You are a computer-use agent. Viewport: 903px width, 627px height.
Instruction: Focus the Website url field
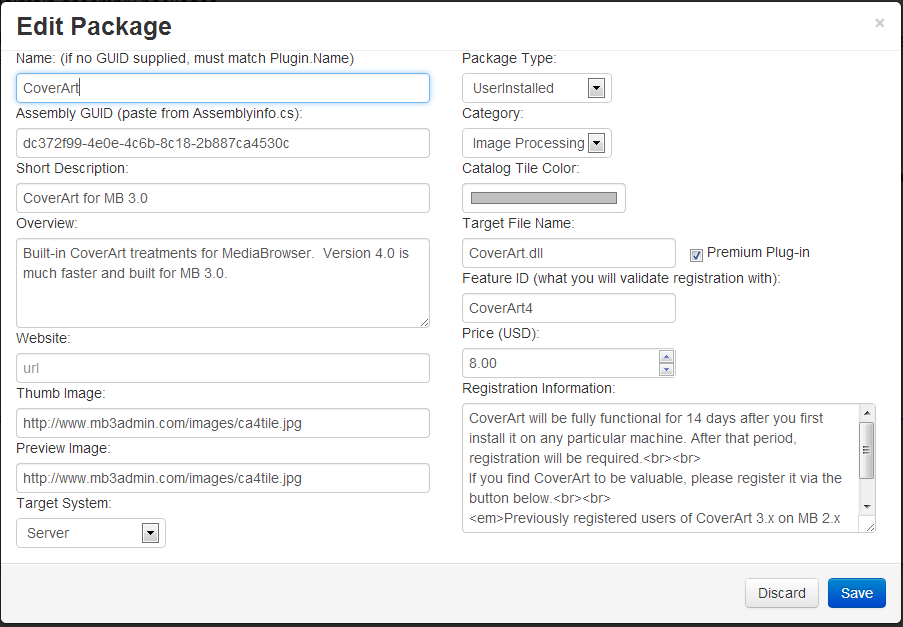pyautogui.click(x=223, y=368)
